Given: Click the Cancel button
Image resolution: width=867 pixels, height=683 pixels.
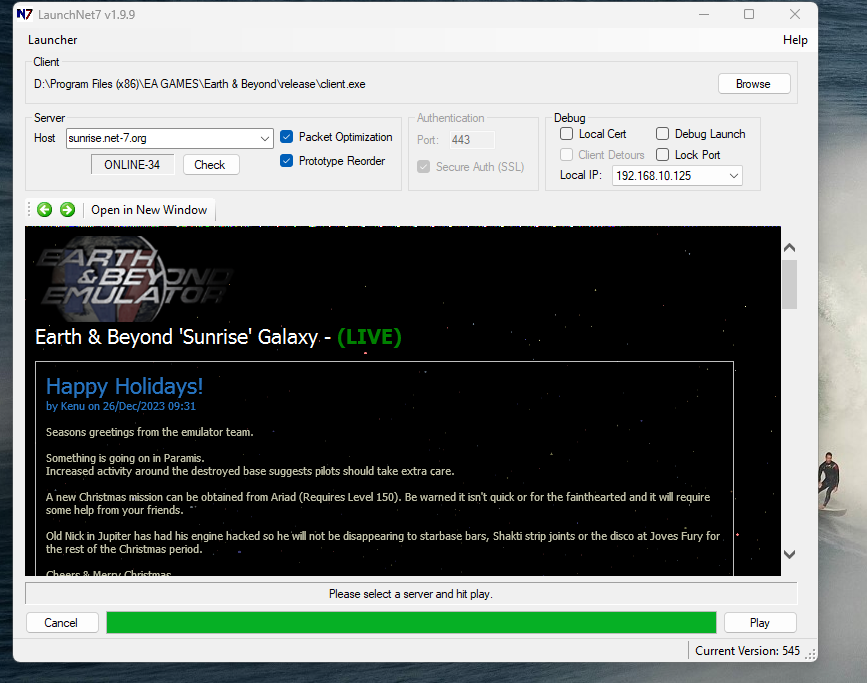Looking at the screenshot, I should pyautogui.click(x=61, y=623).
